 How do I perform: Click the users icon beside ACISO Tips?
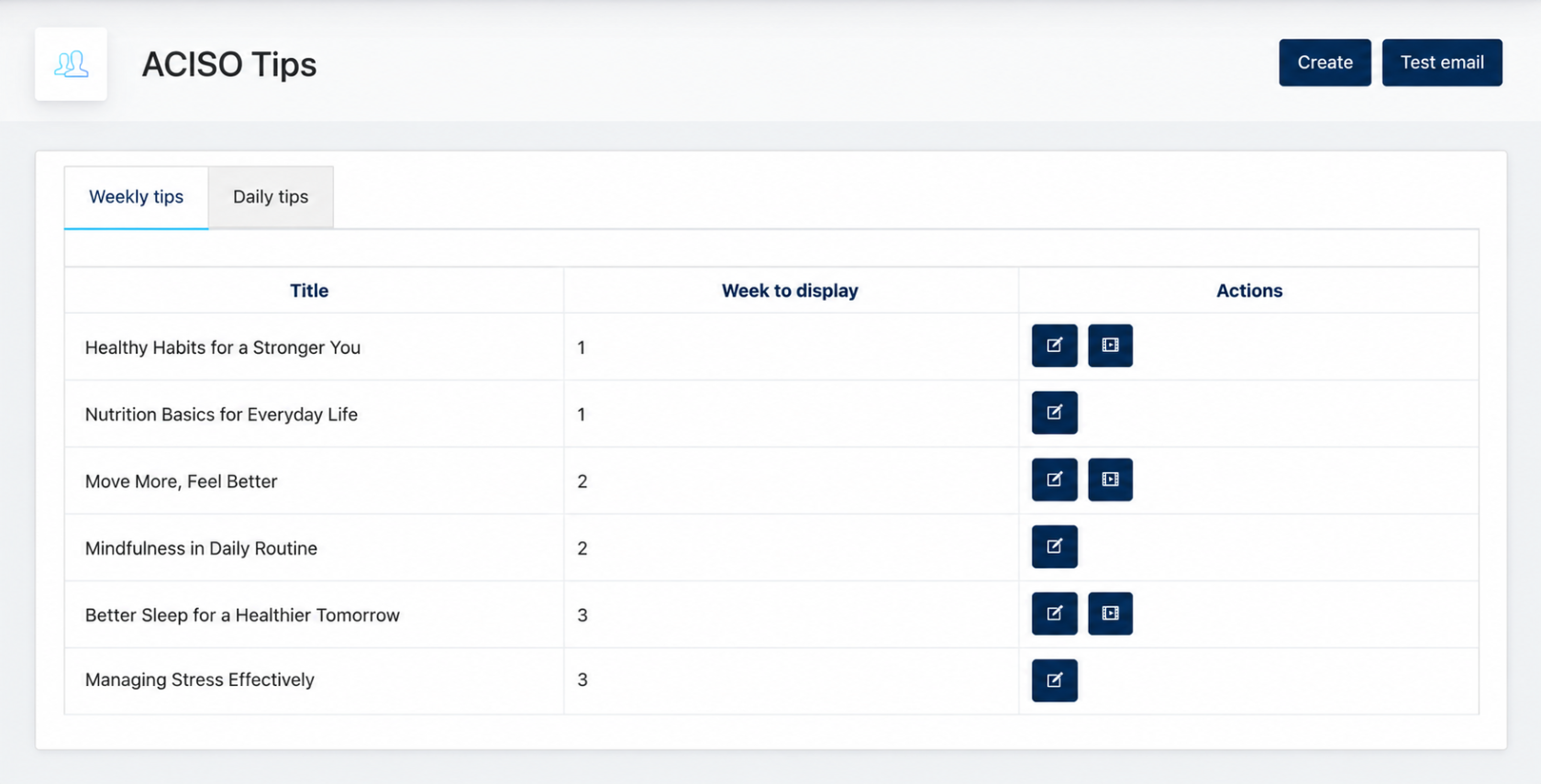[x=71, y=64]
